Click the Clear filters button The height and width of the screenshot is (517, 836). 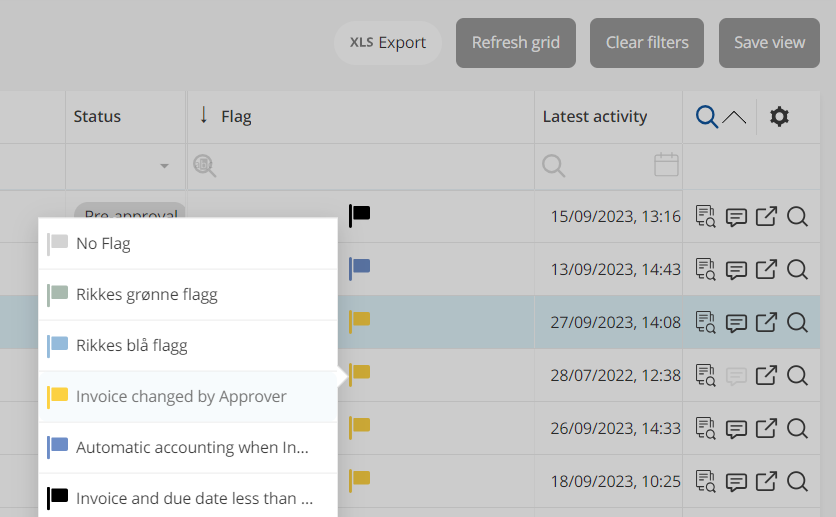[647, 43]
